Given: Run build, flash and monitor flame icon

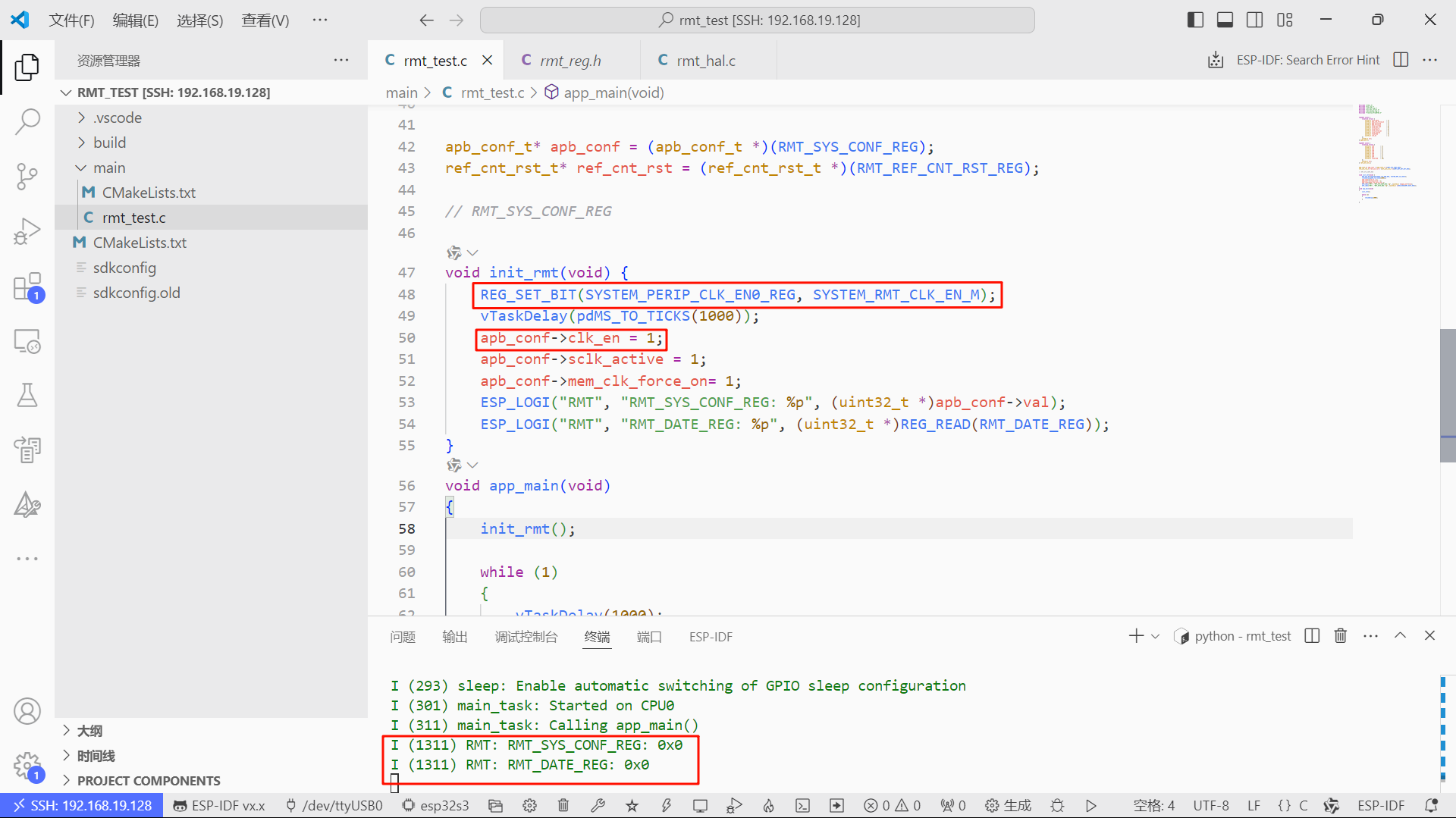Looking at the screenshot, I should tap(768, 805).
